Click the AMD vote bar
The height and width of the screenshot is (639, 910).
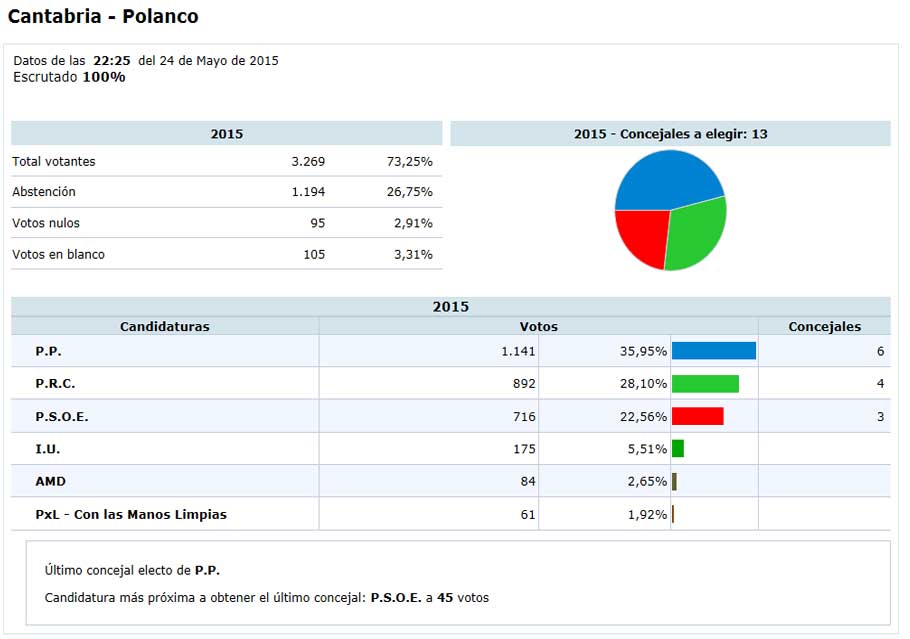[x=675, y=481]
